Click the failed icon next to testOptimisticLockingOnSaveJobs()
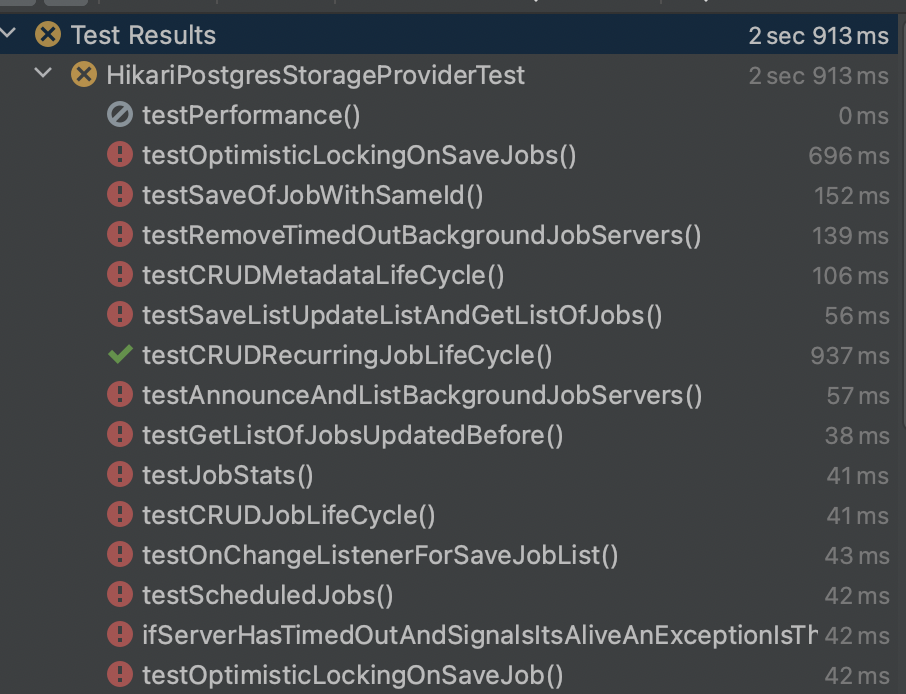 (120, 156)
